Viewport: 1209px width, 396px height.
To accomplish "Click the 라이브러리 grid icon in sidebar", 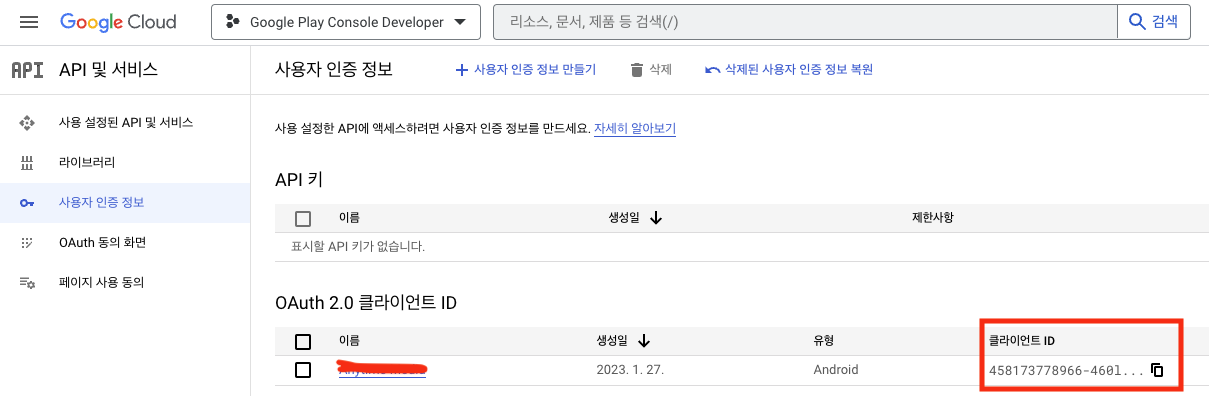I will click(28, 162).
